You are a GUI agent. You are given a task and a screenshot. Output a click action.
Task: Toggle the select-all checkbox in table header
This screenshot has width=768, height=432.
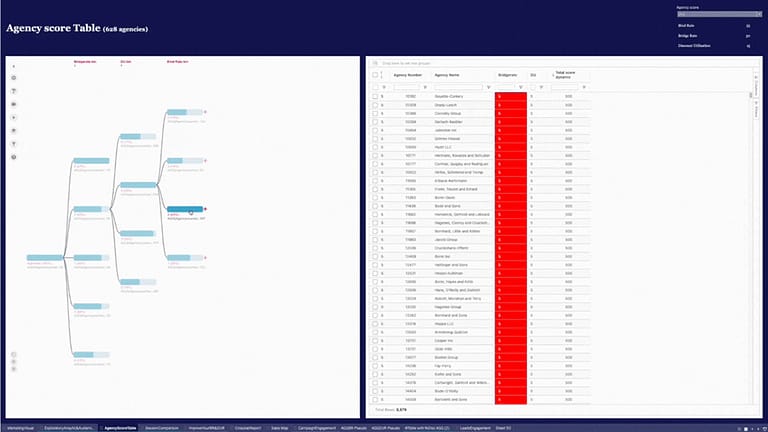click(375, 75)
